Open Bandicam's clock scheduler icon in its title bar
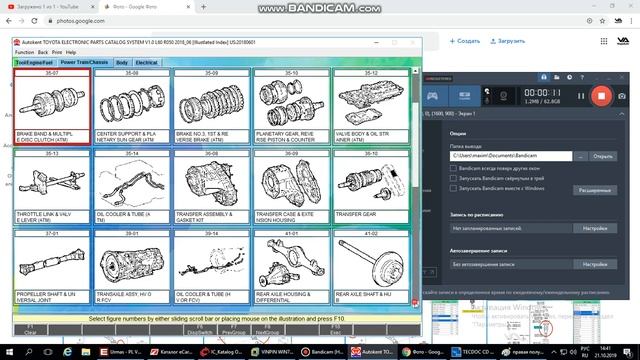The width and height of the screenshot is (640, 360). (569, 77)
